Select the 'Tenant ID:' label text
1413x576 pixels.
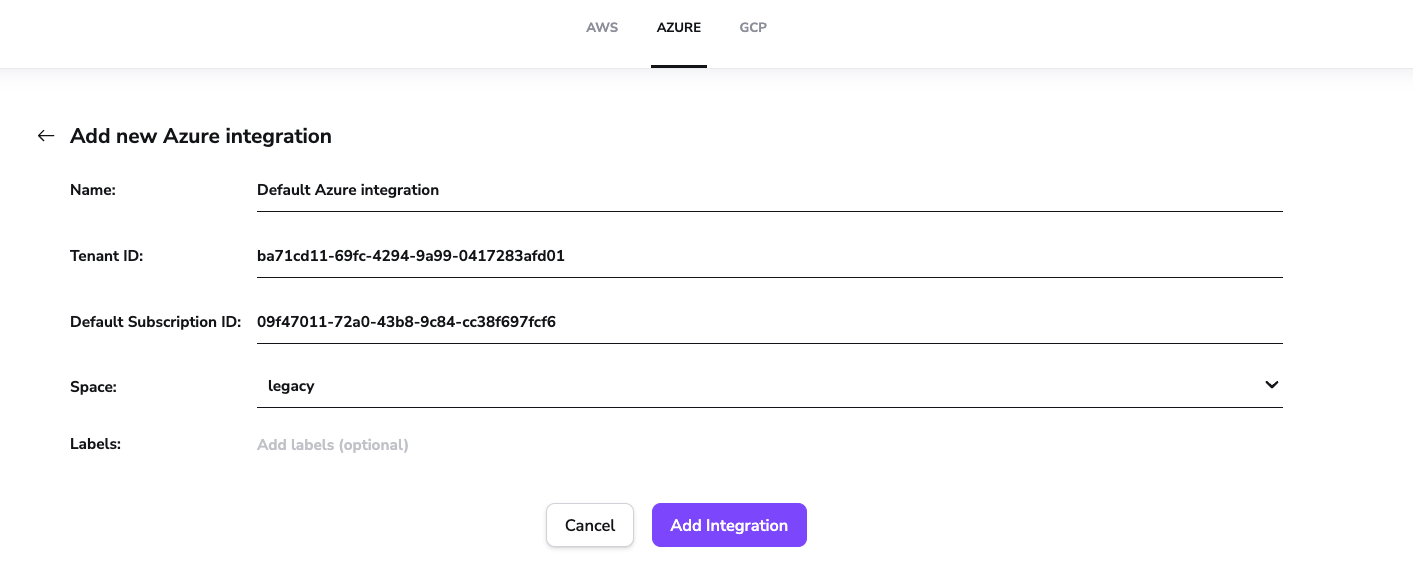pos(107,256)
